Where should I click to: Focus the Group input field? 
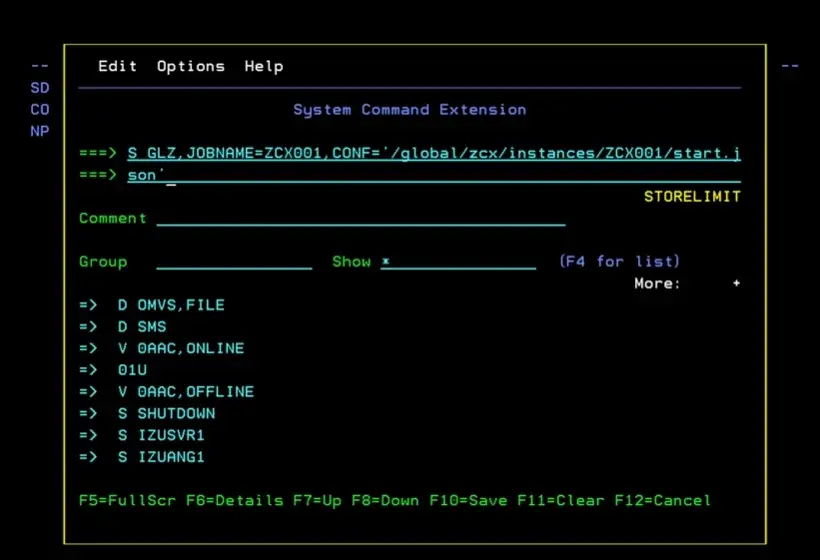[234, 262]
